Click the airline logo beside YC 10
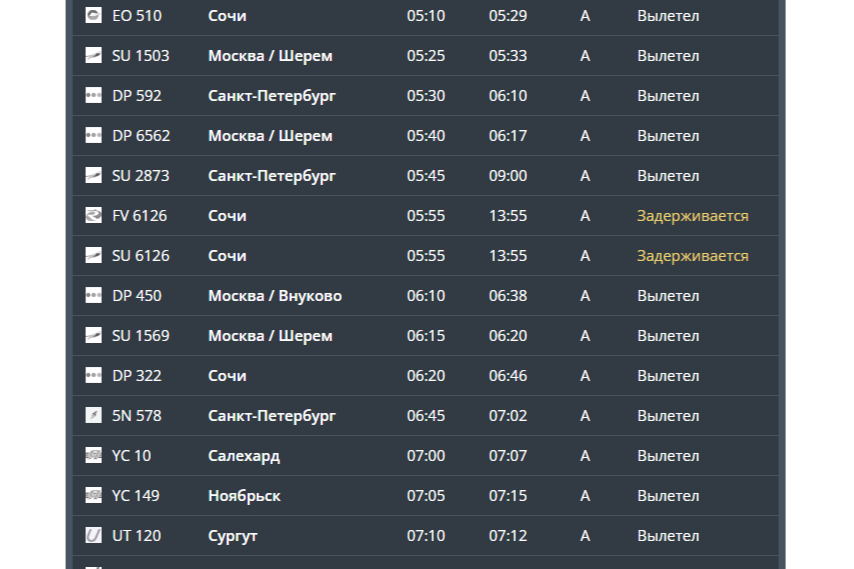This screenshot has height=569, width=854. [x=94, y=456]
